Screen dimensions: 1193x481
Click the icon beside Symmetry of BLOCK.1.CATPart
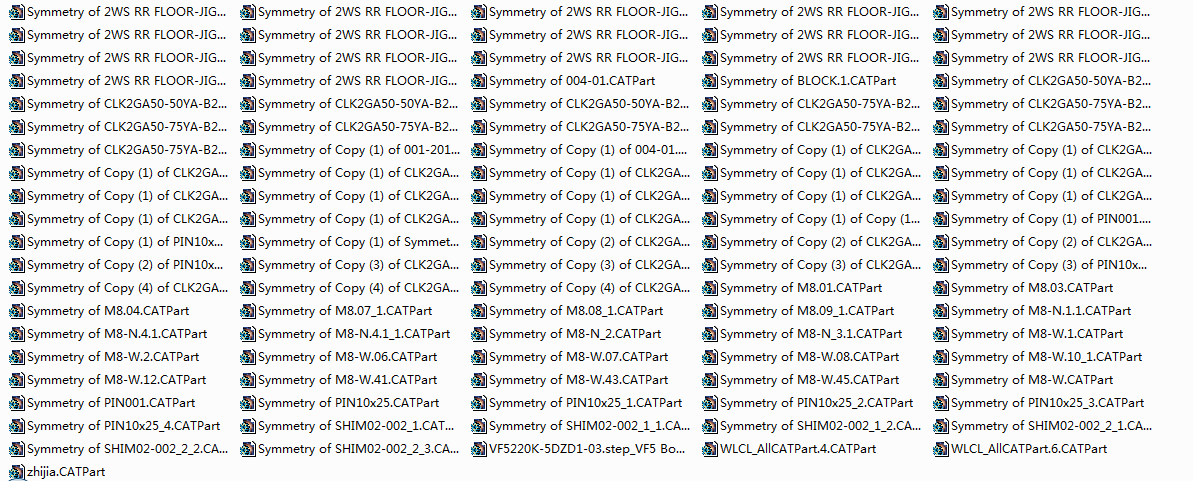tap(711, 81)
